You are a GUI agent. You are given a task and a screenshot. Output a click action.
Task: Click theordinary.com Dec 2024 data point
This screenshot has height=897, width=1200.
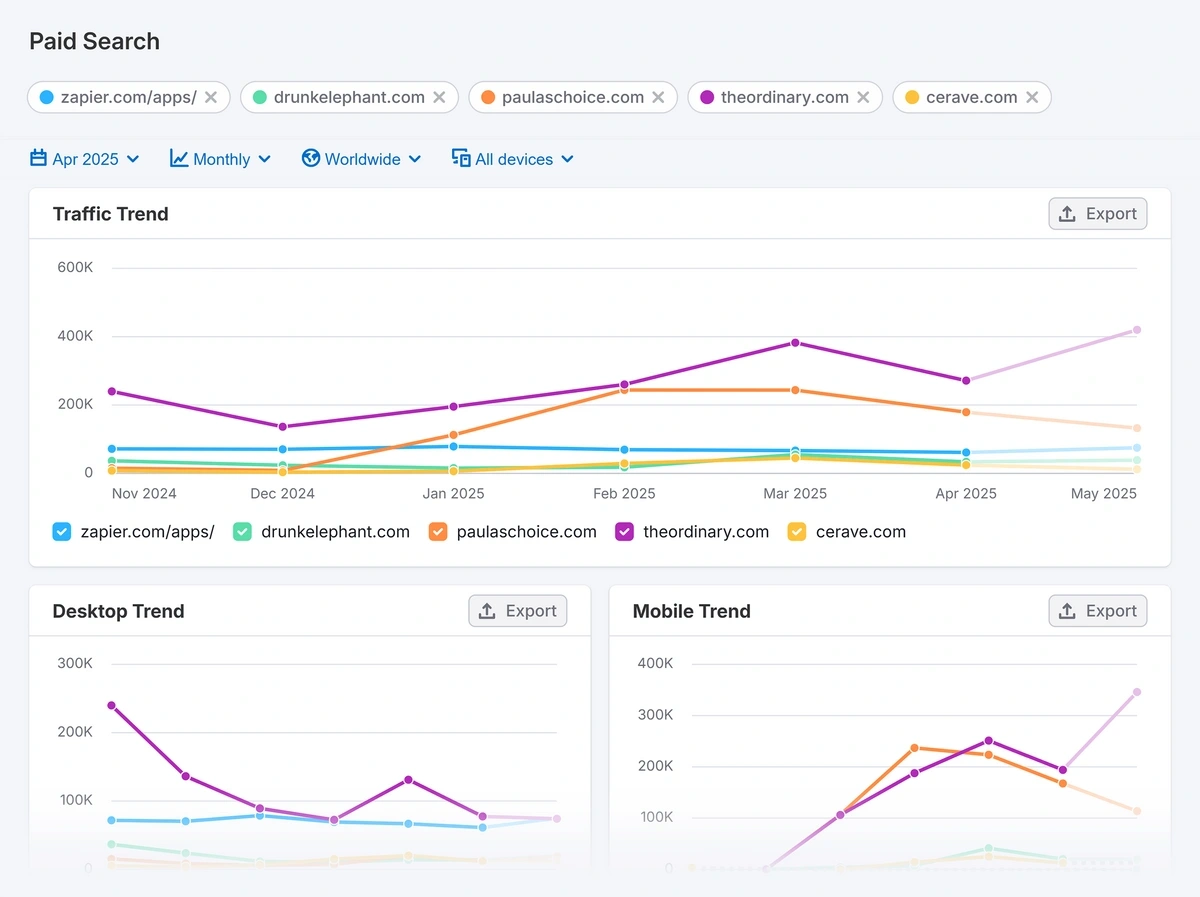tap(283, 427)
